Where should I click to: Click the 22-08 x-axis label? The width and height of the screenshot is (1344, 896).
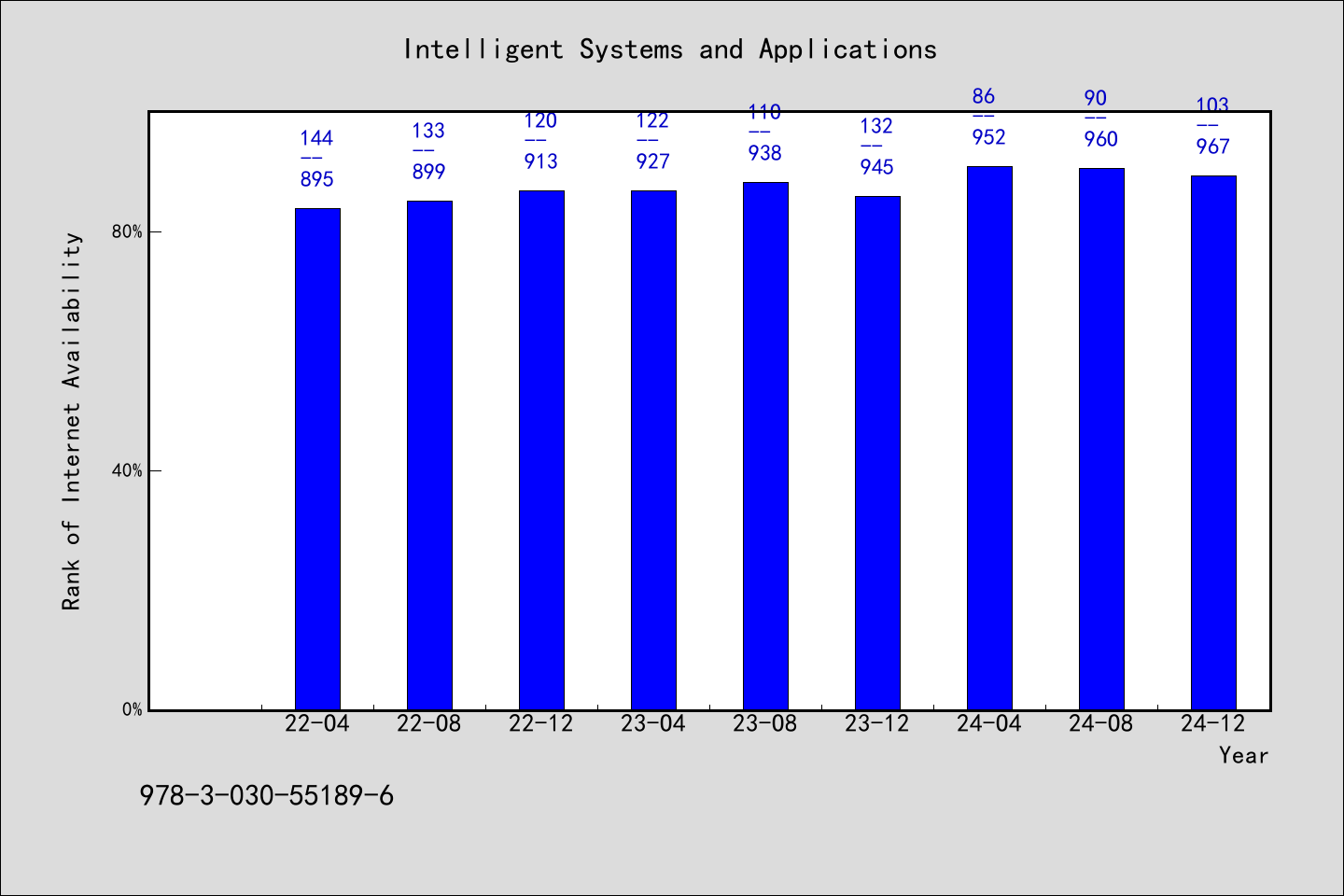click(x=429, y=723)
